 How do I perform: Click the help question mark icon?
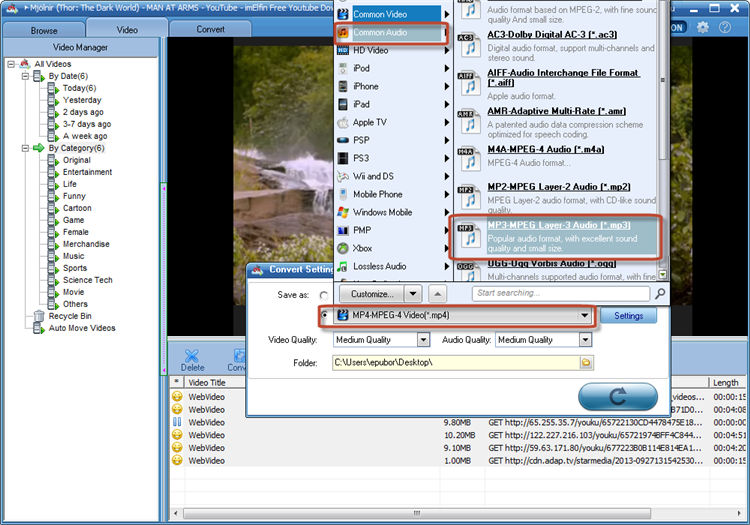coord(725,27)
